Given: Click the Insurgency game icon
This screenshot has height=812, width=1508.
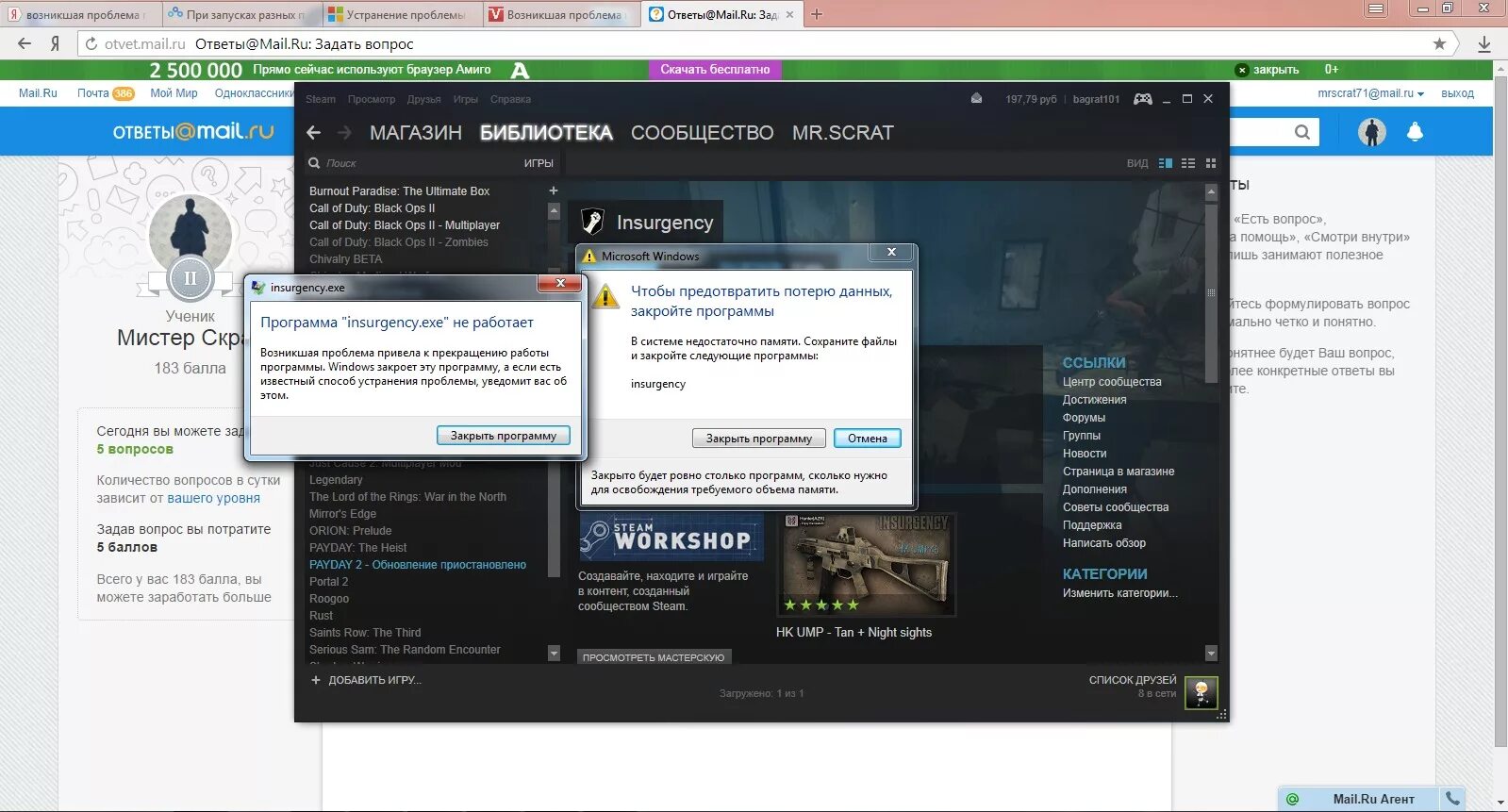Looking at the screenshot, I should (x=592, y=222).
